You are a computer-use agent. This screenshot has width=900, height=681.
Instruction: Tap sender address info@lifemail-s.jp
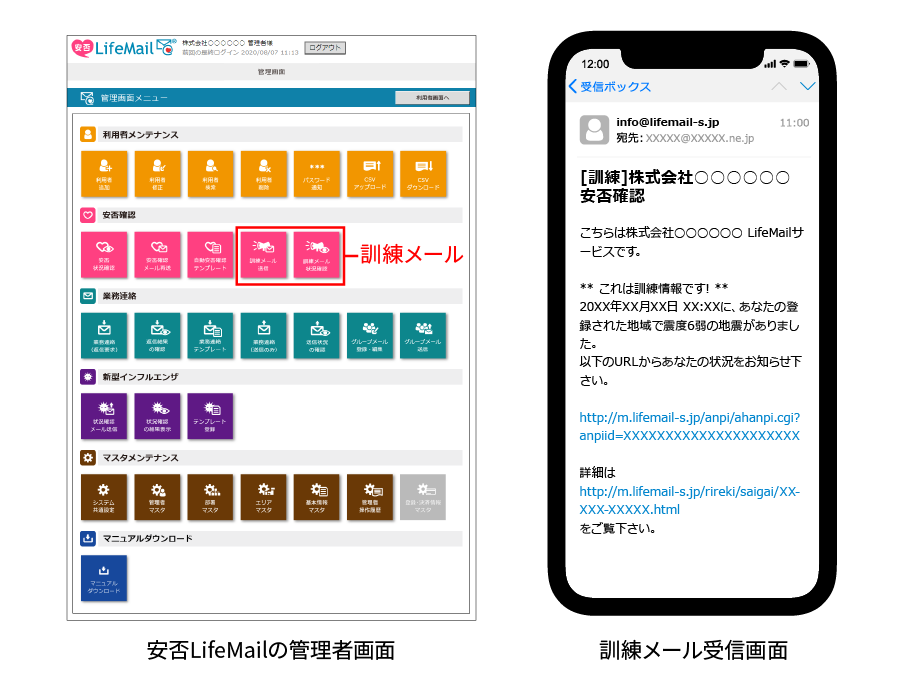click(x=668, y=122)
